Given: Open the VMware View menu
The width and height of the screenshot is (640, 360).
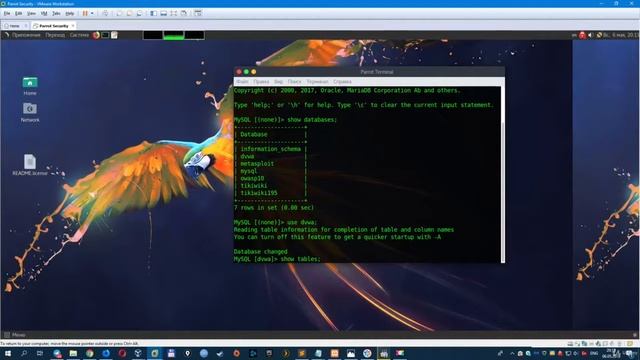Looking at the screenshot, I should 31,13.
